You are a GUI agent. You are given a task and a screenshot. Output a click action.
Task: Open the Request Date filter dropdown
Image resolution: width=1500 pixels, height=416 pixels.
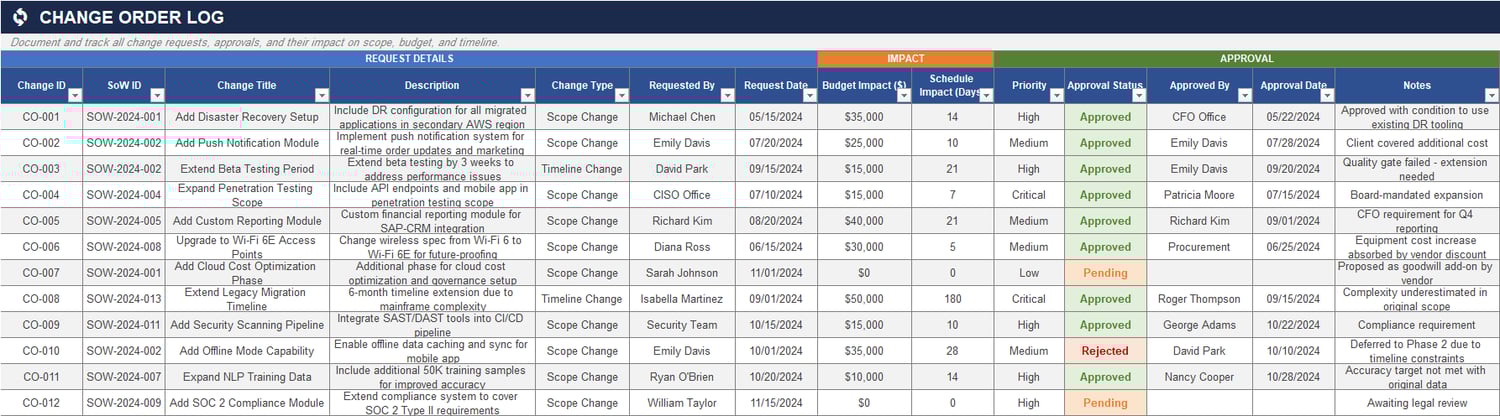pyautogui.click(x=809, y=95)
